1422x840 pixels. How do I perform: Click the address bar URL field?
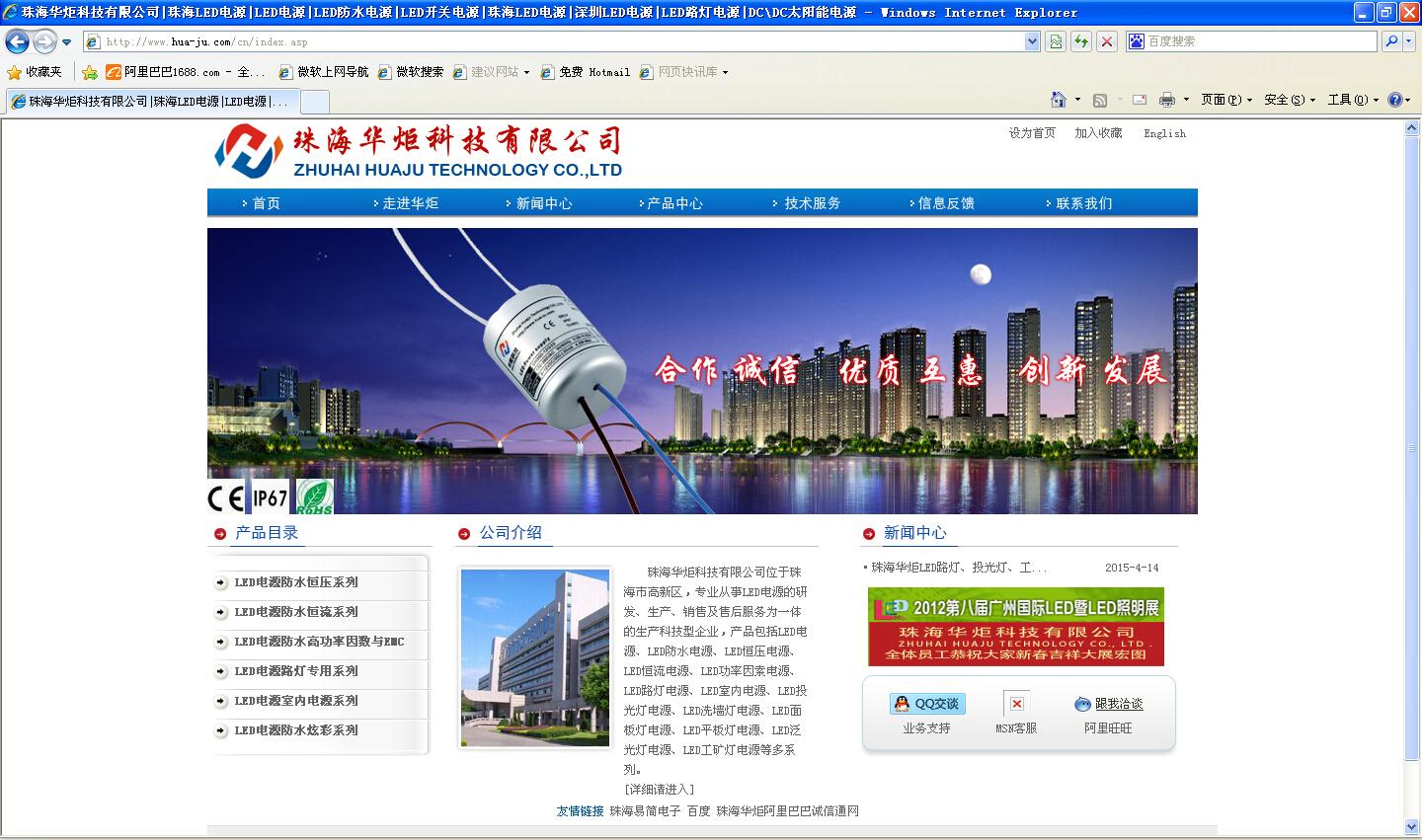click(x=553, y=41)
